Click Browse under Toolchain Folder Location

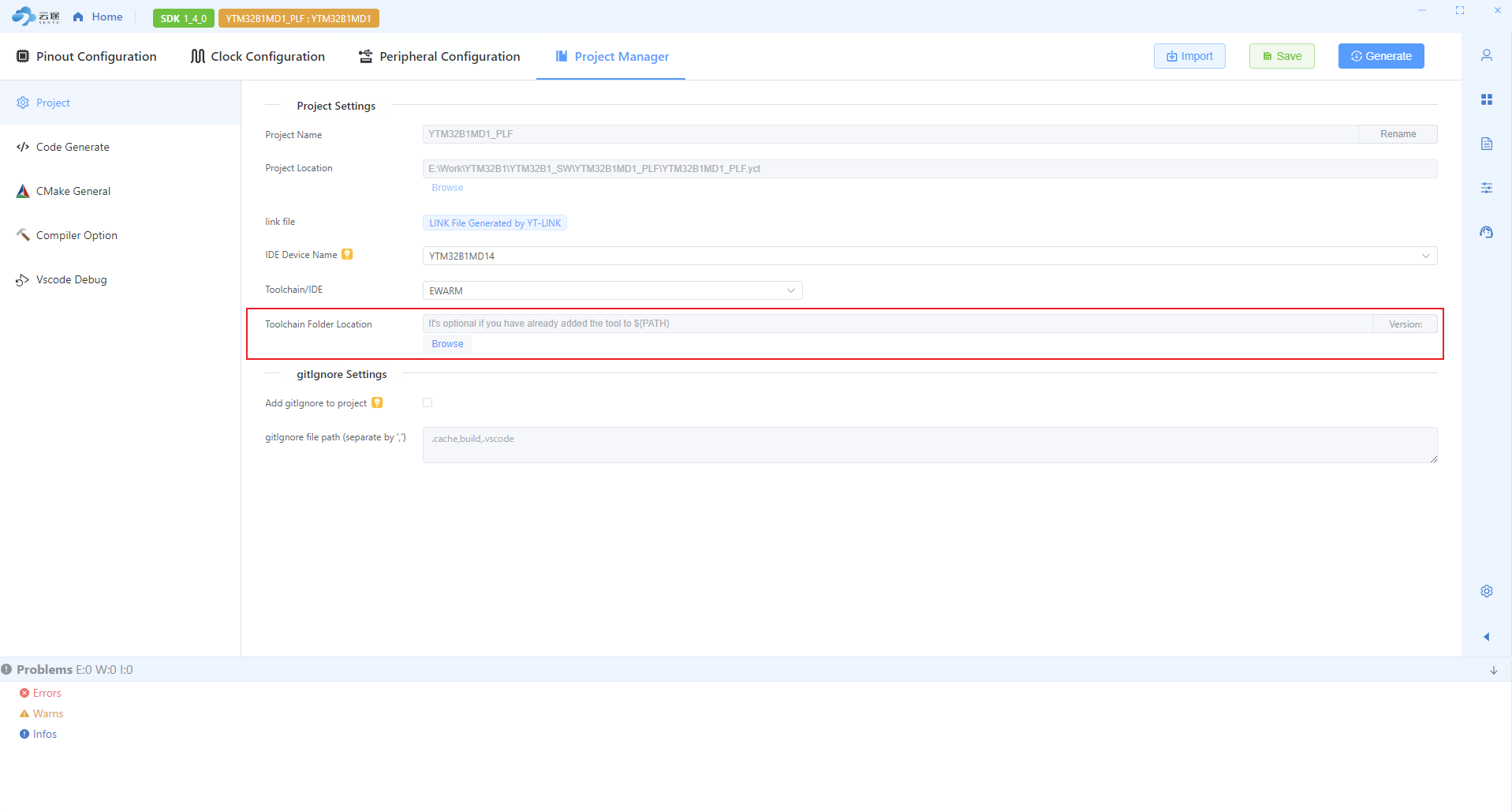pos(447,344)
